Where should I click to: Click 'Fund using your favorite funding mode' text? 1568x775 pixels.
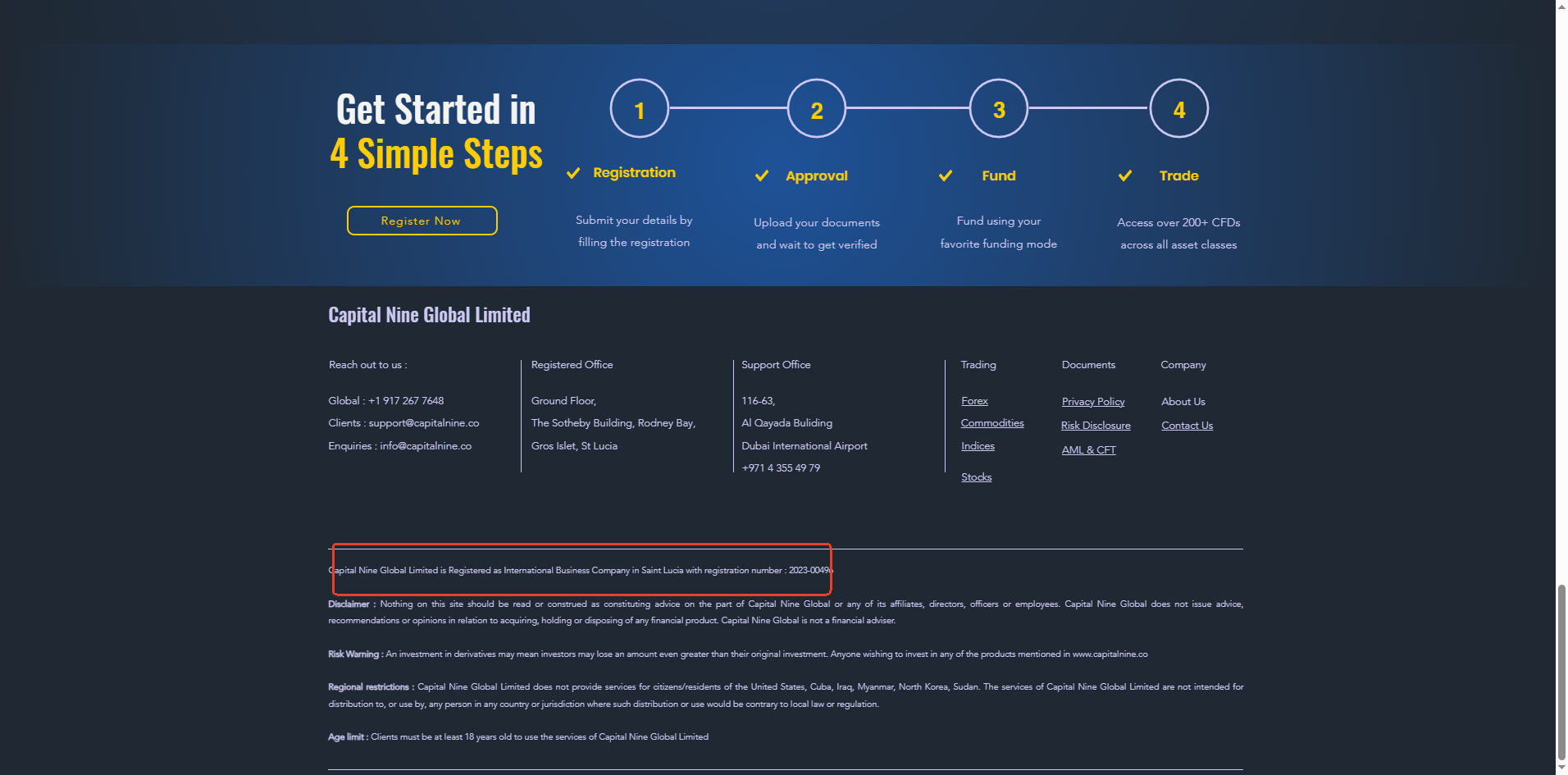coord(999,232)
